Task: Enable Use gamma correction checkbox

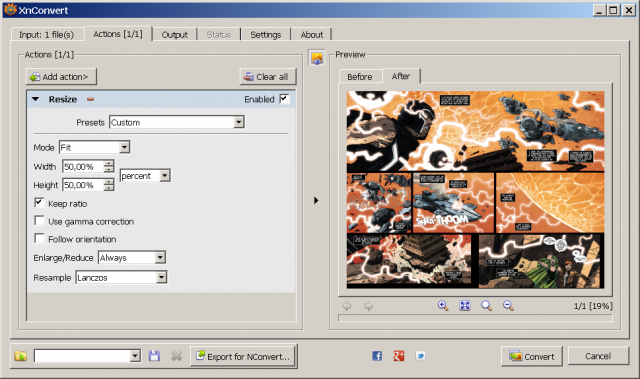Action: click(40, 221)
